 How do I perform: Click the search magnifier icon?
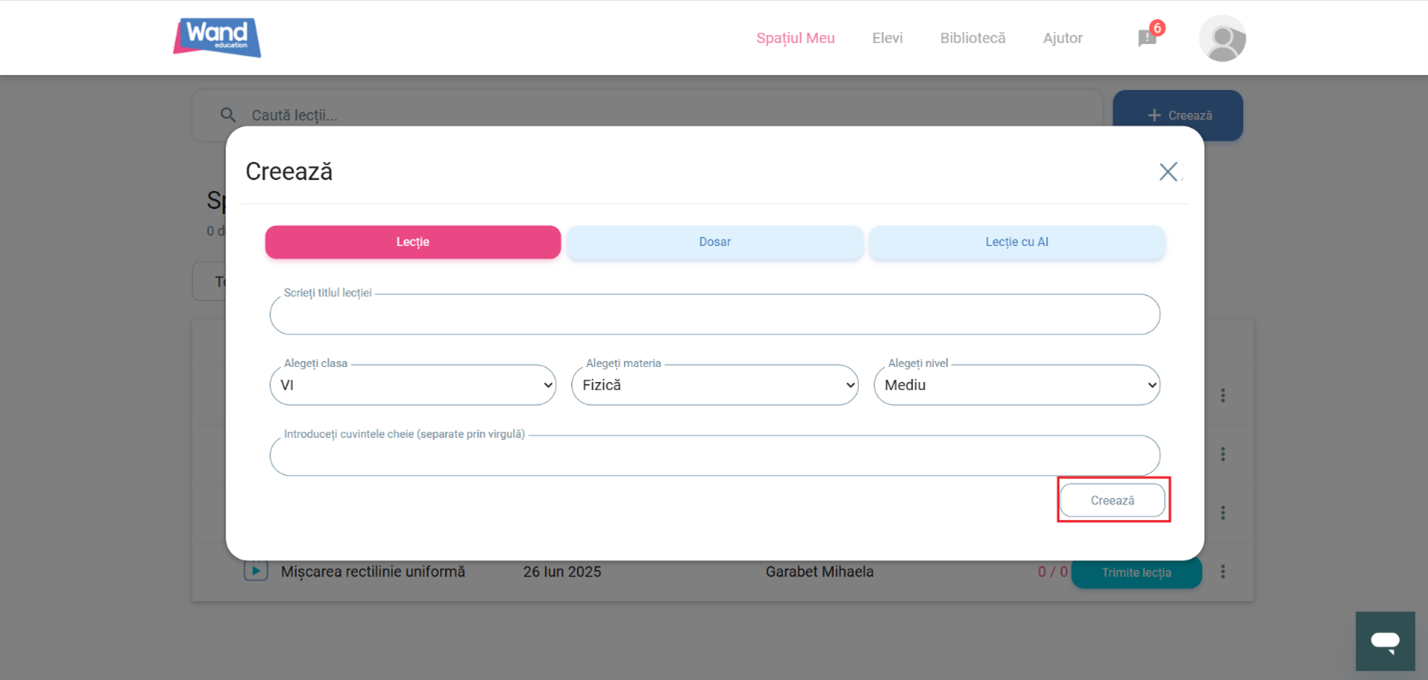point(229,115)
